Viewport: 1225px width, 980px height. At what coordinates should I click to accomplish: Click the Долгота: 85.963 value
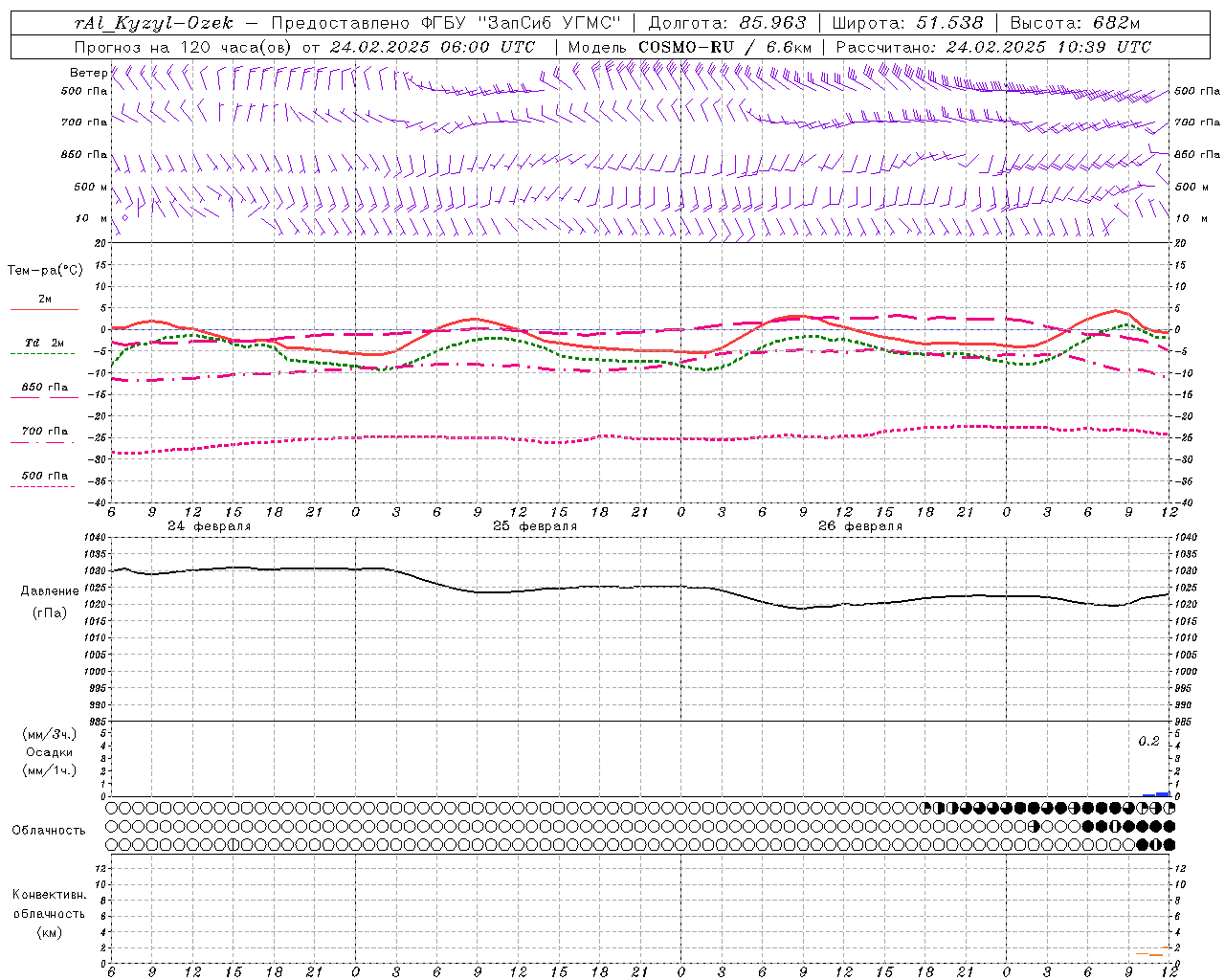pyautogui.click(x=727, y=23)
